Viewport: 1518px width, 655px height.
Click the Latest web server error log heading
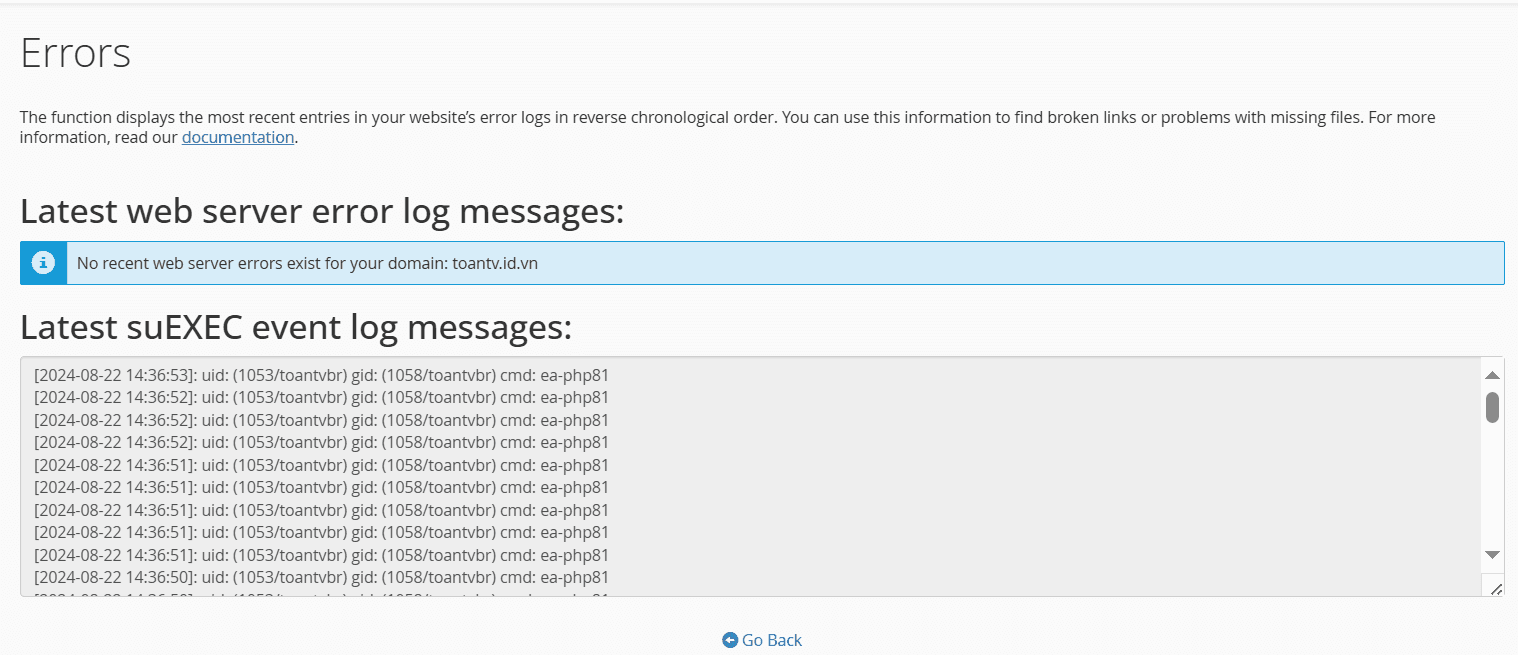pyautogui.click(x=322, y=212)
